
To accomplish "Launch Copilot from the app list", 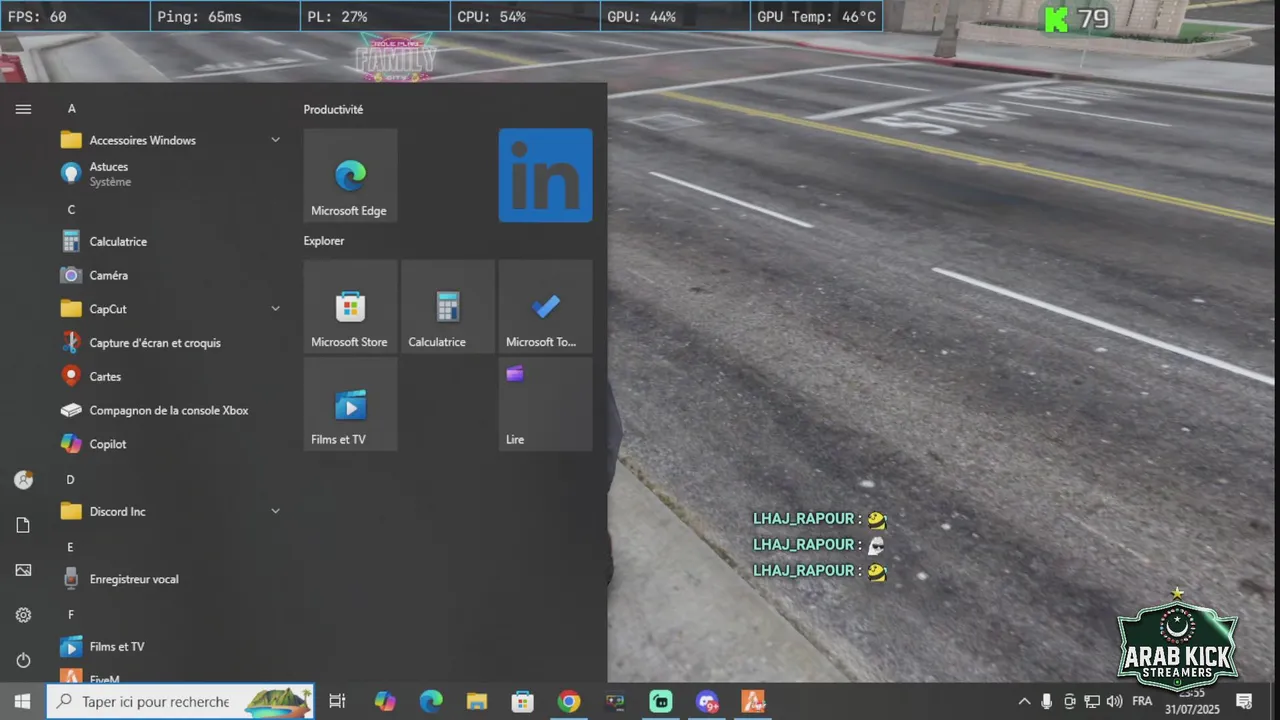I will [172, 444].
